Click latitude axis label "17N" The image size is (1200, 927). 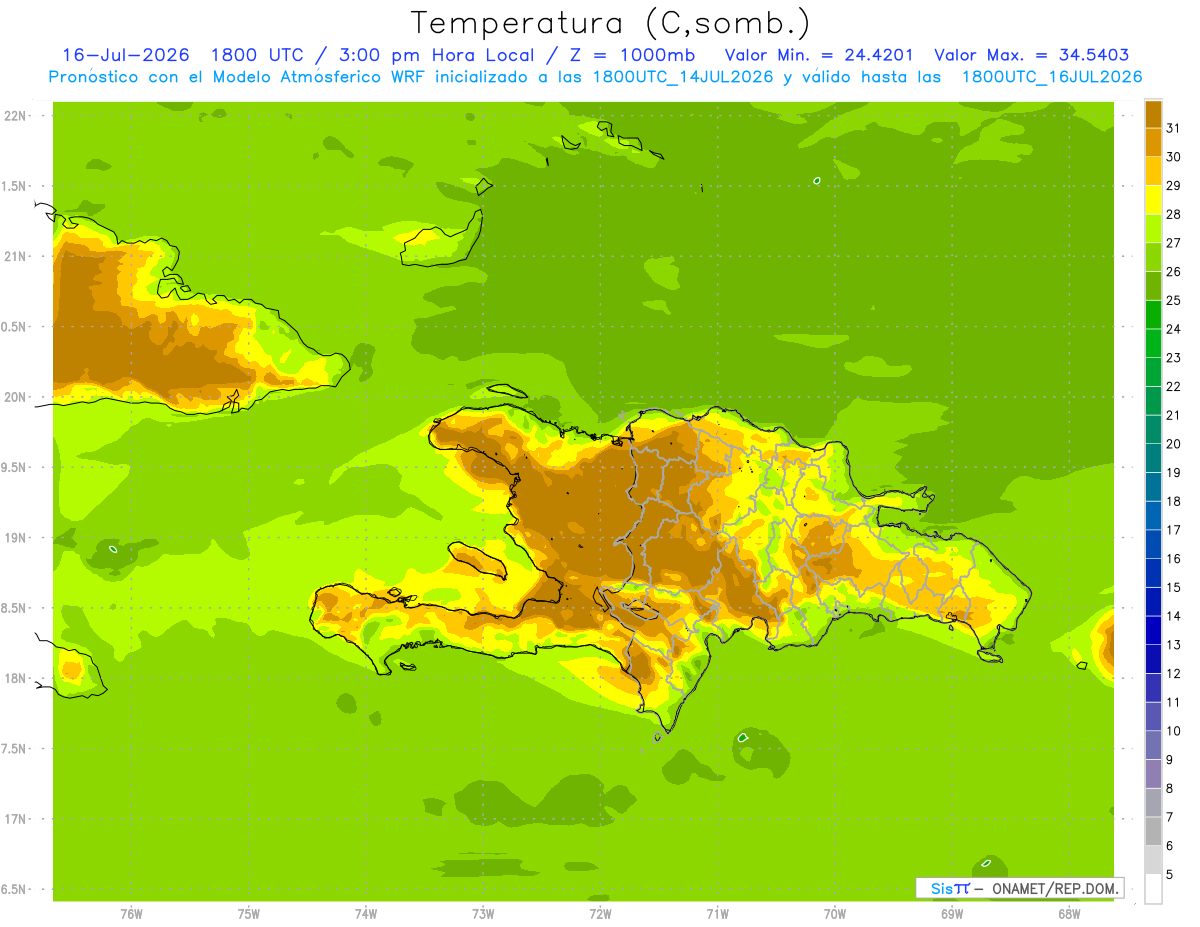point(15,819)
